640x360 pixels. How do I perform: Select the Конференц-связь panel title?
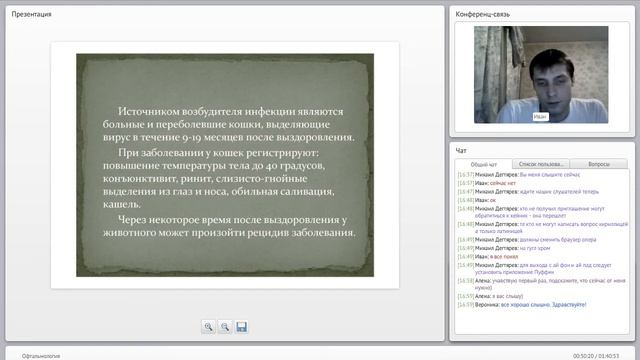482,14
